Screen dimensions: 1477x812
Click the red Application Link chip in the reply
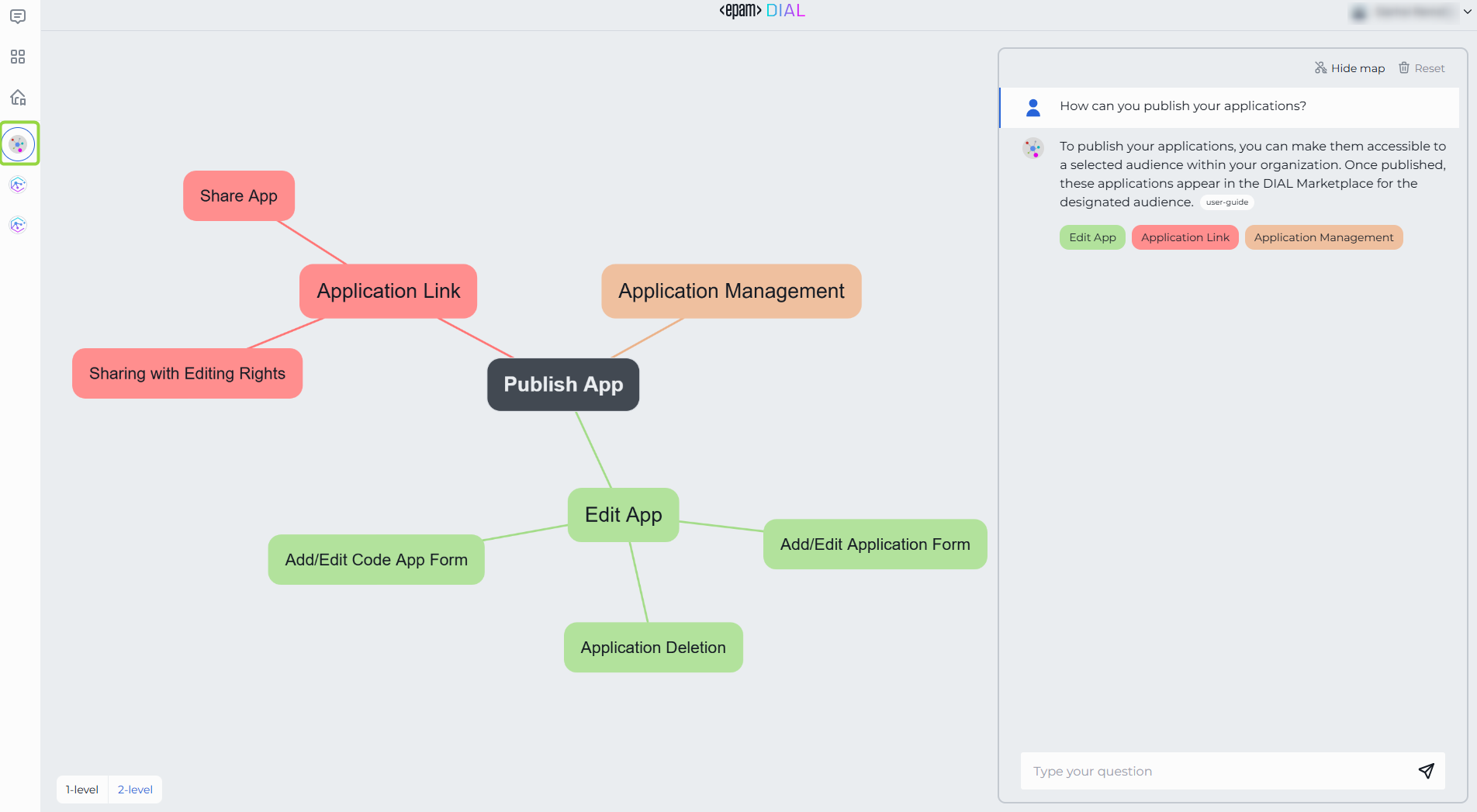tap(1185, 237)
